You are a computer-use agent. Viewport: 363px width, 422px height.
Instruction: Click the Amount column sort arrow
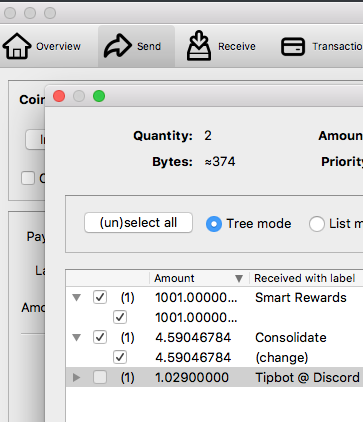tap(239, 279)
